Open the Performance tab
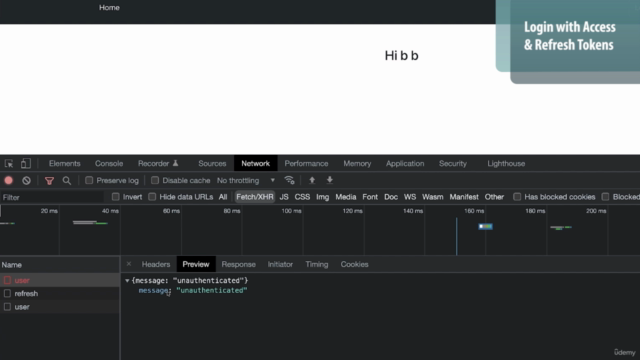 pos(307,163)
